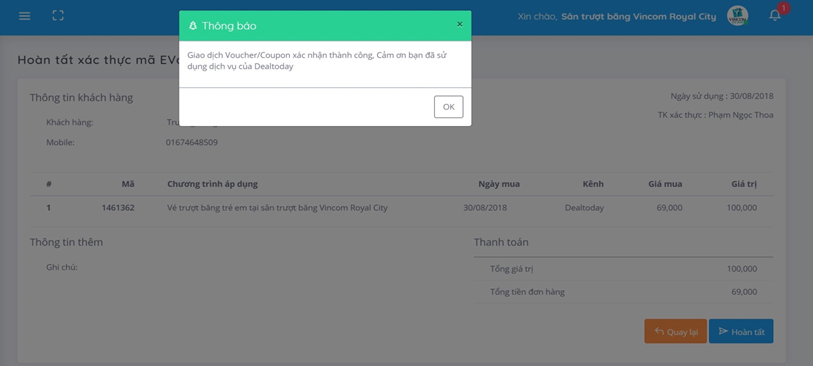Screen dimensions: 813x366
Task: Click the Kênh column header
Action: click(x=593, y=184)
